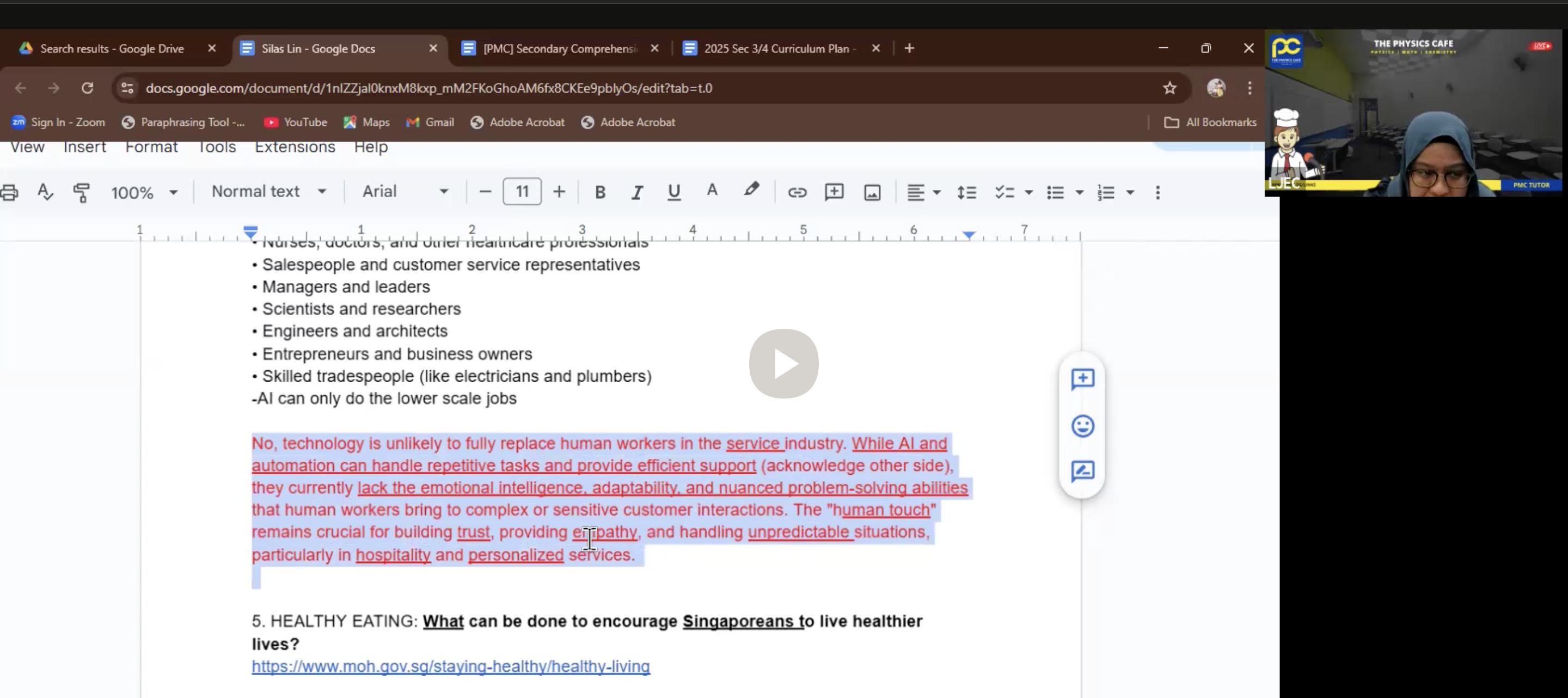Click the Insert image icon
The height and width of the screenshot is (698, 1568).
click(x=872, y=192)
